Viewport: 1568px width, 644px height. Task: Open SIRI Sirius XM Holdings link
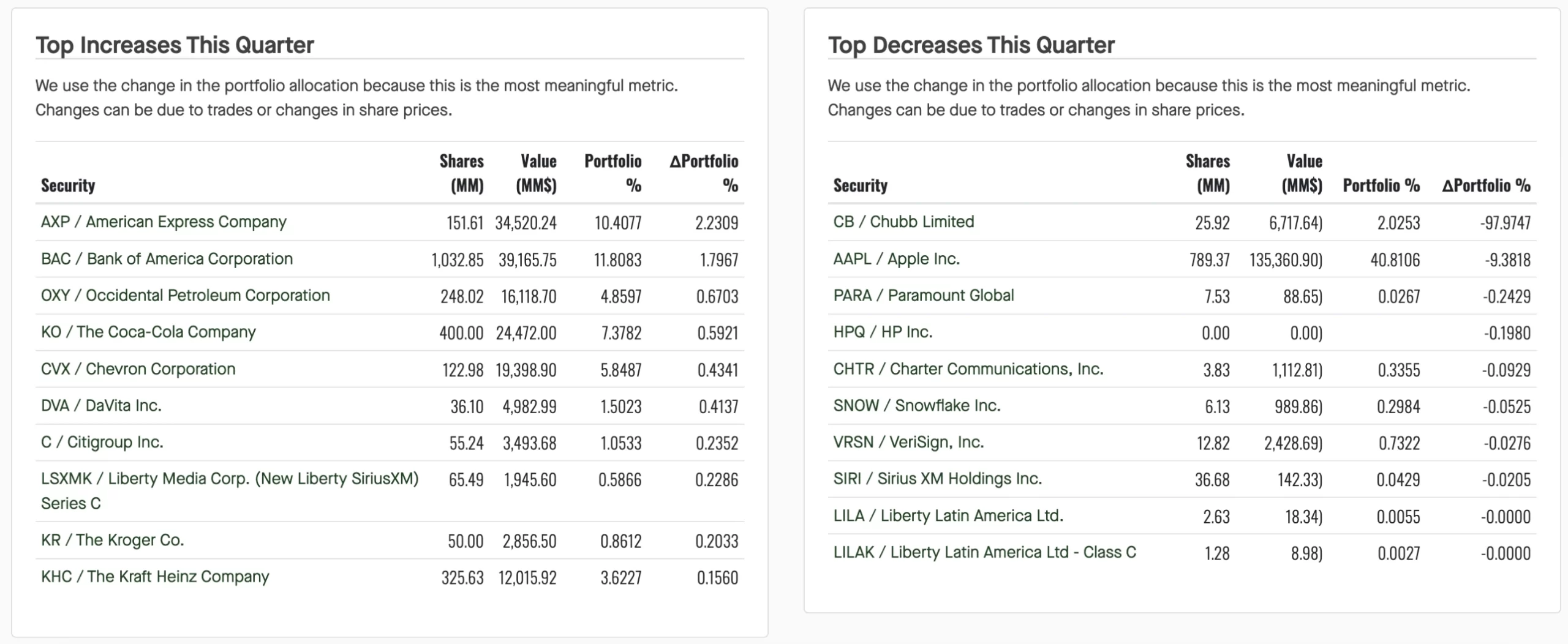pos(937,479)
